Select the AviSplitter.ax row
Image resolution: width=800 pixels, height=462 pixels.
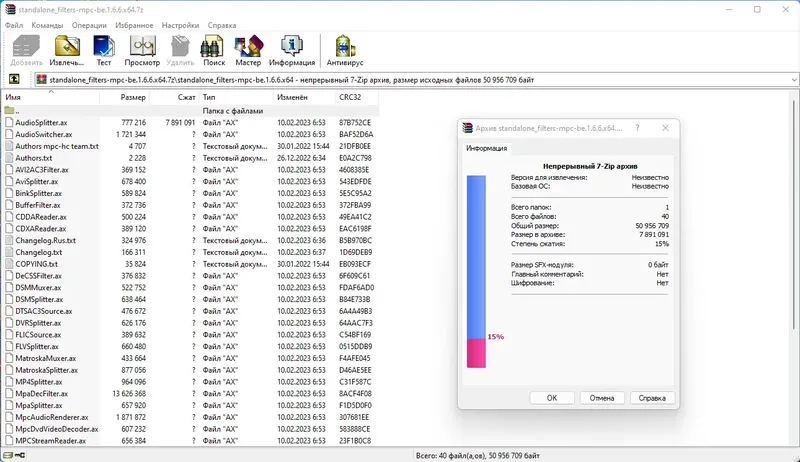[192, 181]
